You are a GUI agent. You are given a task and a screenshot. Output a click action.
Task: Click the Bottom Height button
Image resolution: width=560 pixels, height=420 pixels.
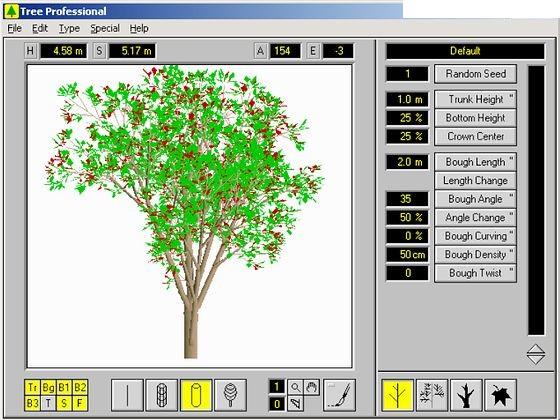tap(475, 118)
